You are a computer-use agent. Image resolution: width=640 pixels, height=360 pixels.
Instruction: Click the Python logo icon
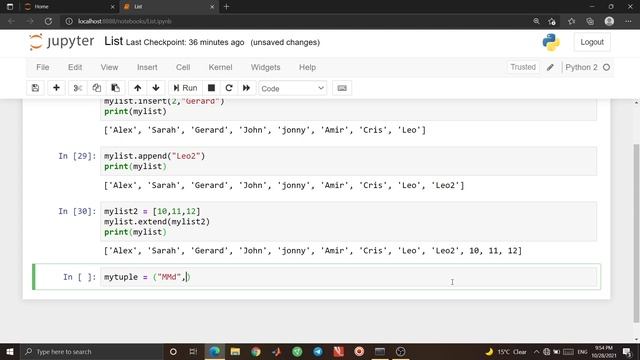pos(551,42)
